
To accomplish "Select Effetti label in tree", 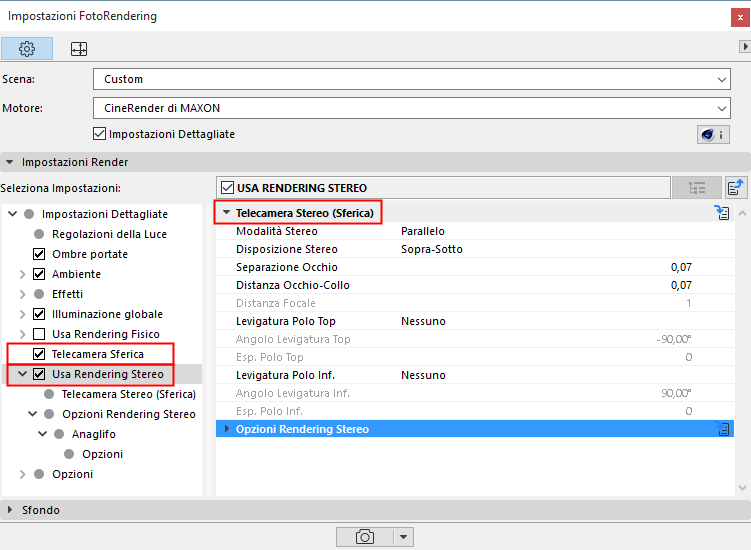I will pos(67,294).
